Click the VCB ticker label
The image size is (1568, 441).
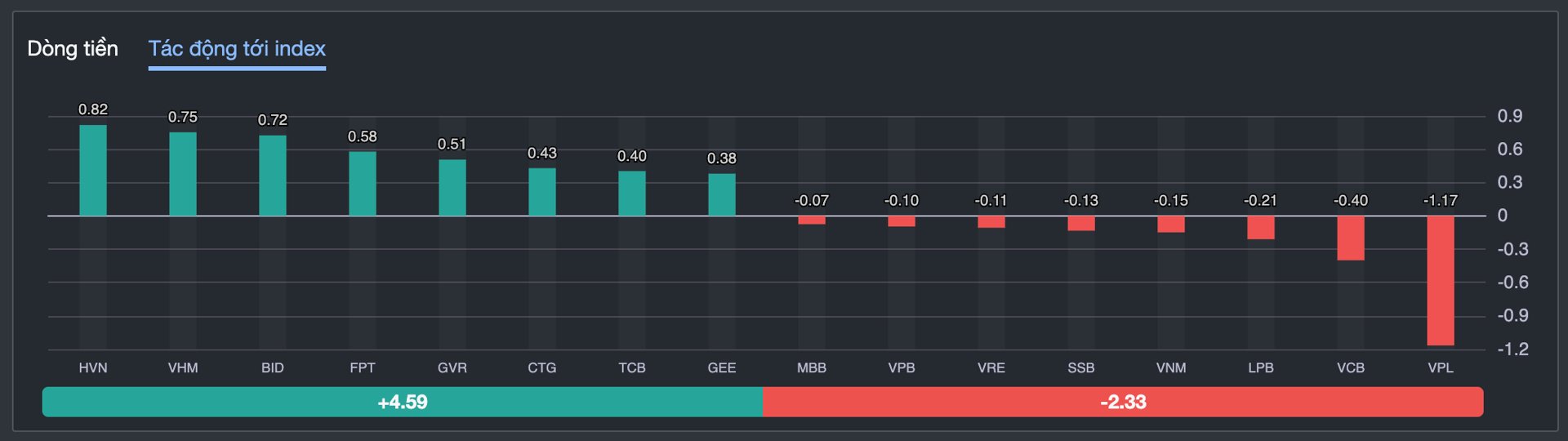1351,367
